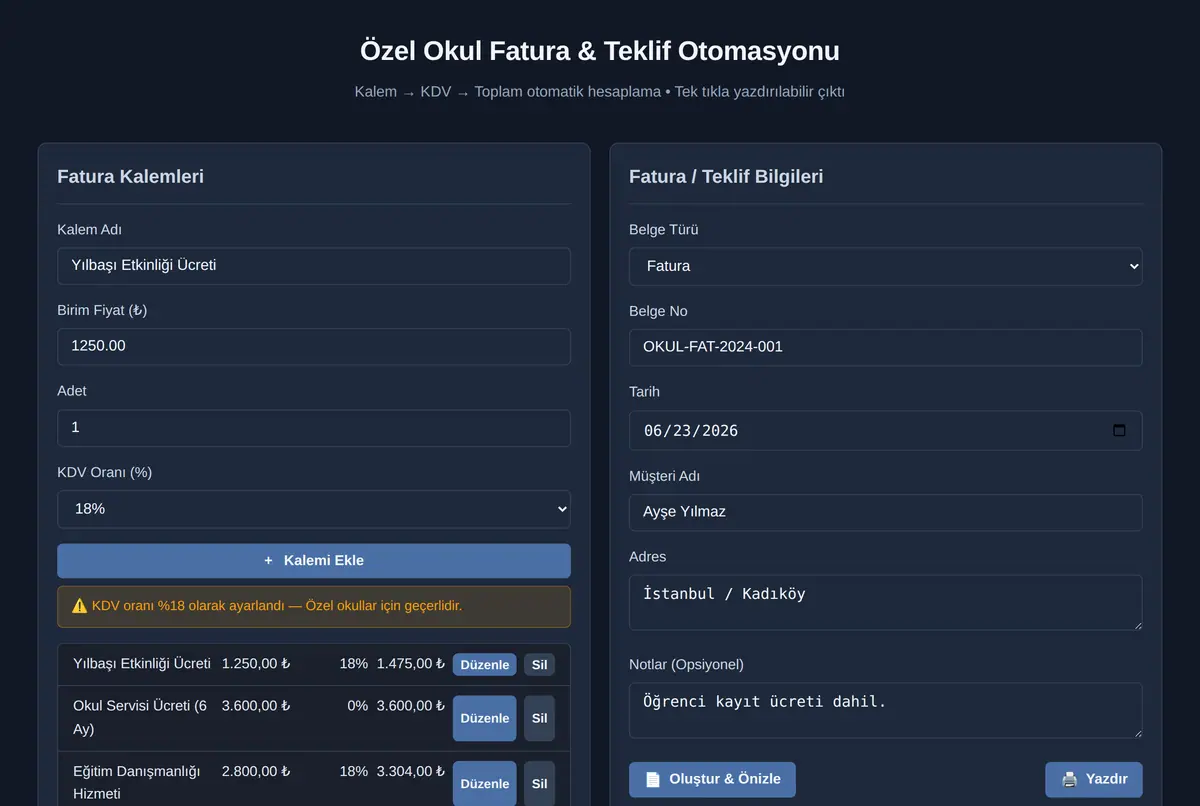Click the '1.475,00 ₺' total amount
The height and width of the screenshot is (806, 1200).
411,664
